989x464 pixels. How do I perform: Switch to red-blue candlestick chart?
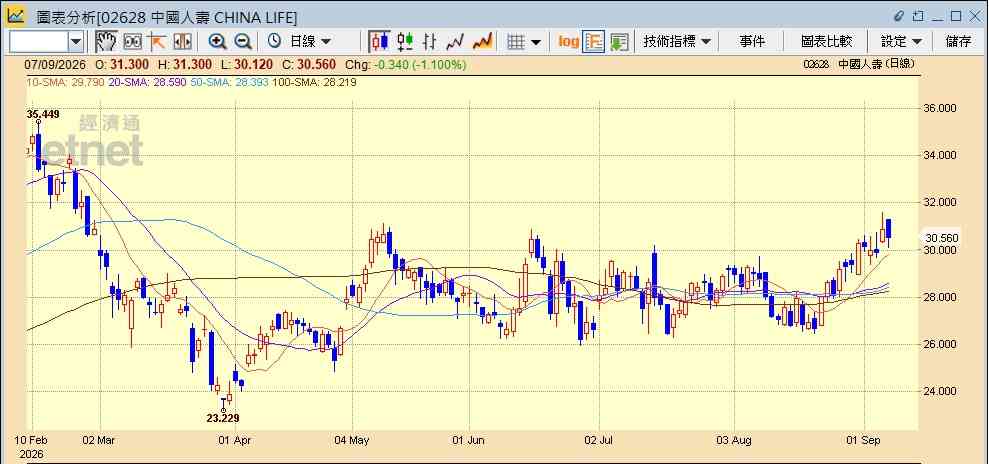coord(380,42)
